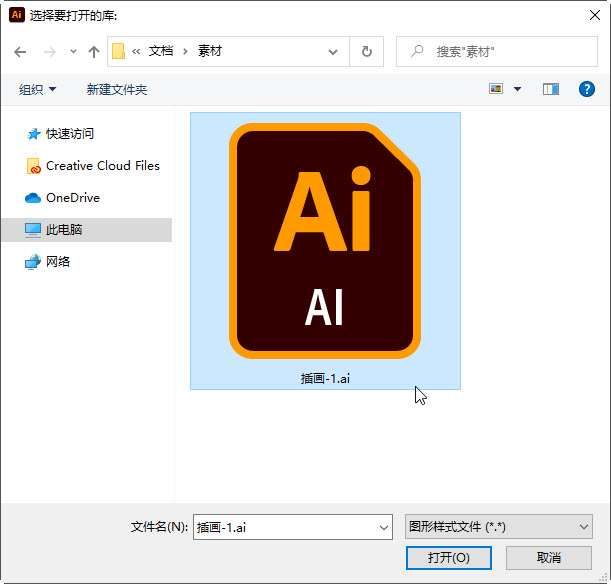Toggle the preview pane
The height and width of the screenshot is (584, 611).
(551, 89)
